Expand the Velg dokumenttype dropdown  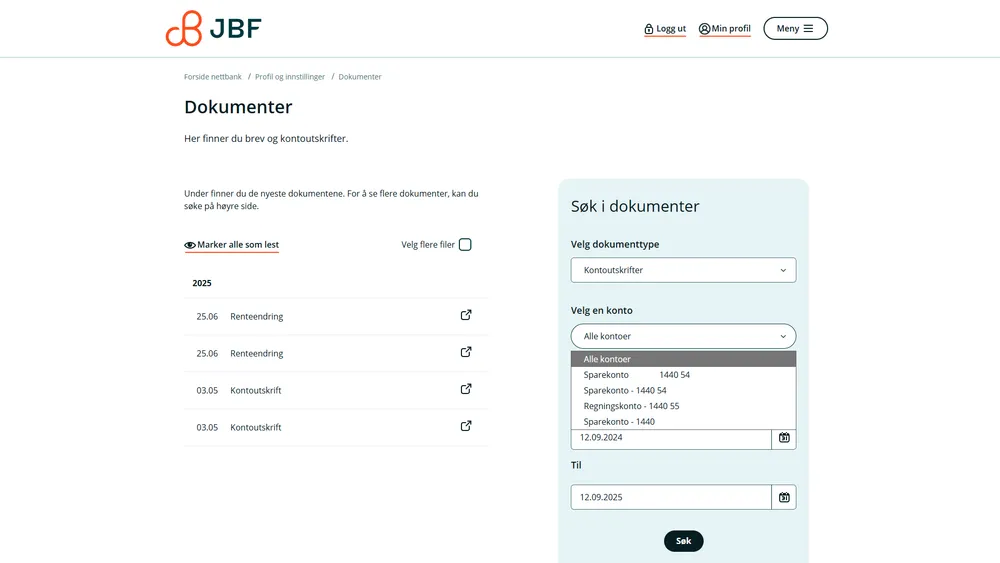click(683, 270)
